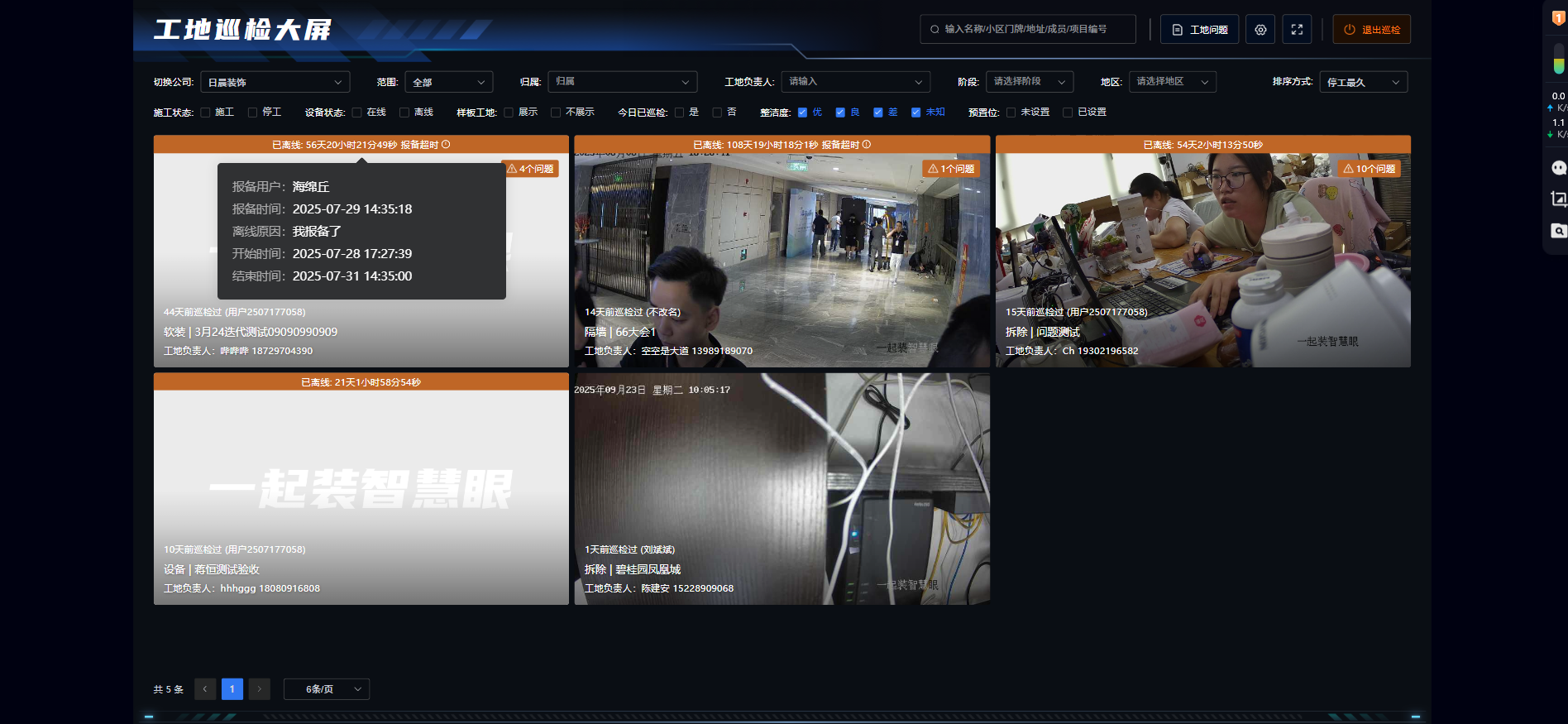Viewport: 1568px width, 724px height.
Task: Open 地区 请选择地区 dropdown
Action: point(1173,82)
